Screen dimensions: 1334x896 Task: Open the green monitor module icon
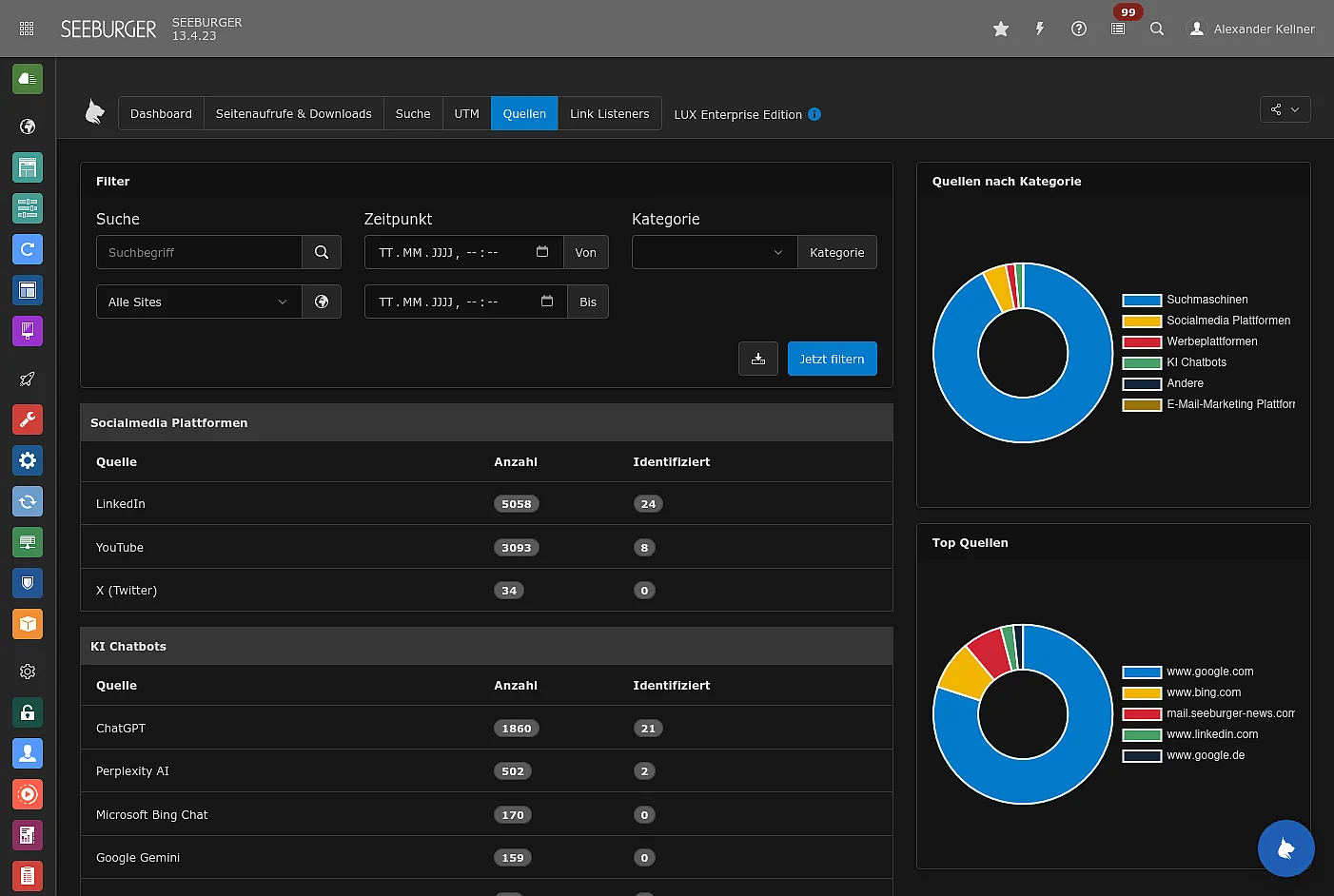pos(28,542)
